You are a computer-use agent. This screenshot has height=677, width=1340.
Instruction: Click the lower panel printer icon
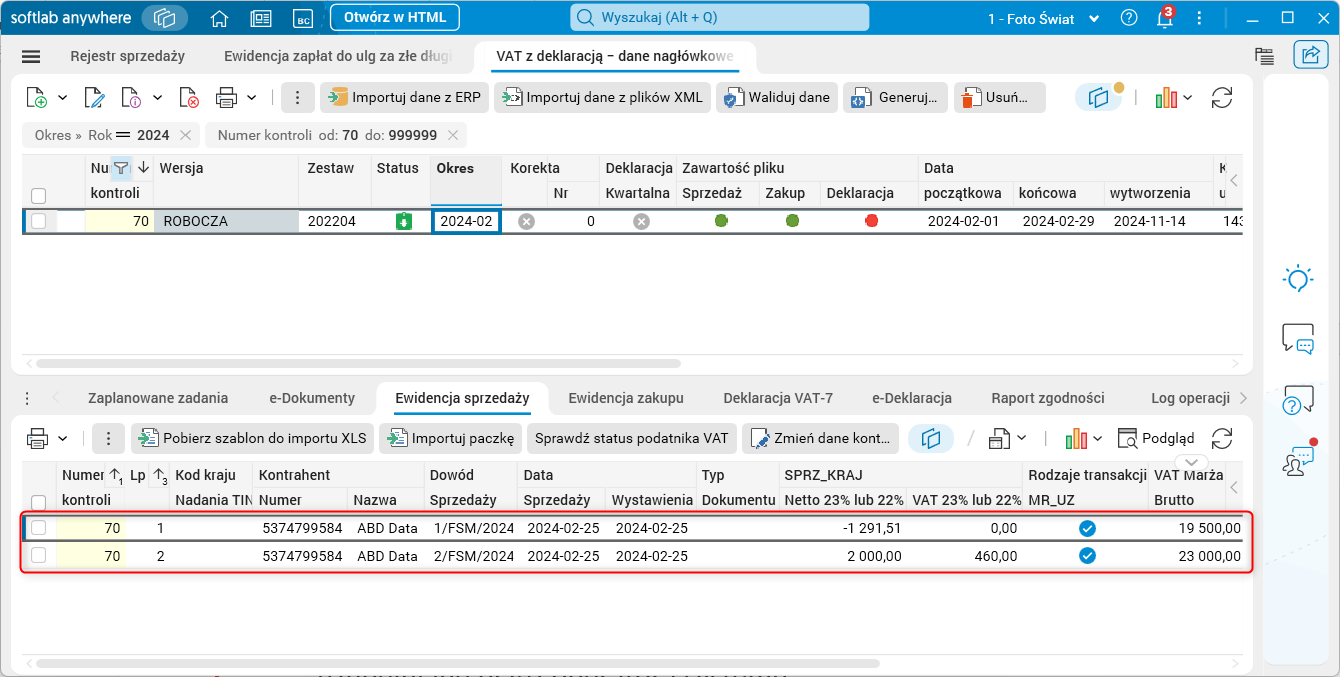click(38, 438)
